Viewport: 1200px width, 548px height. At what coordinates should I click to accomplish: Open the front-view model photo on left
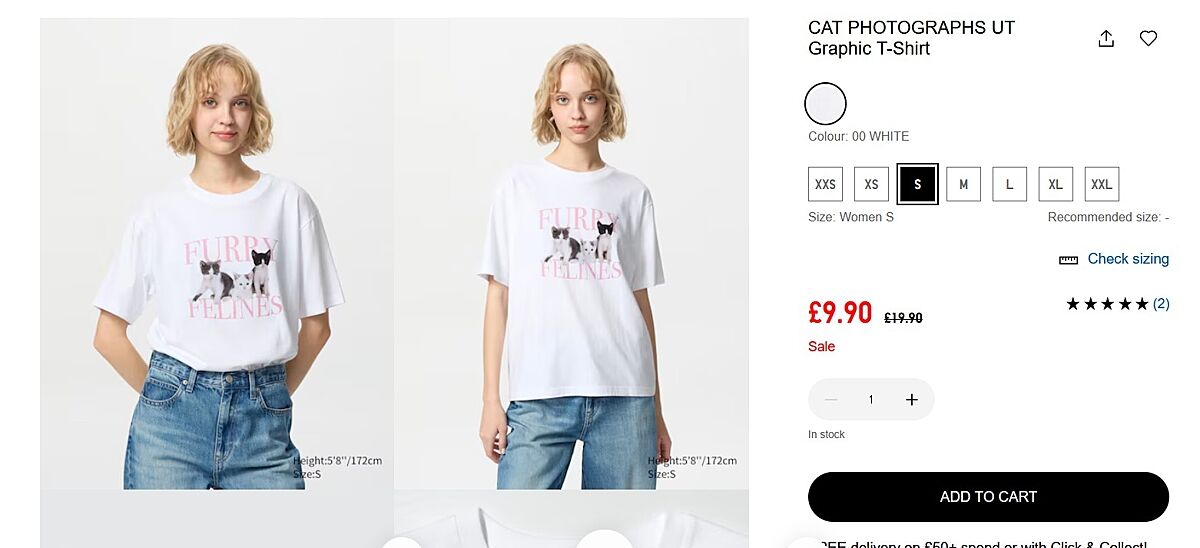217,254
